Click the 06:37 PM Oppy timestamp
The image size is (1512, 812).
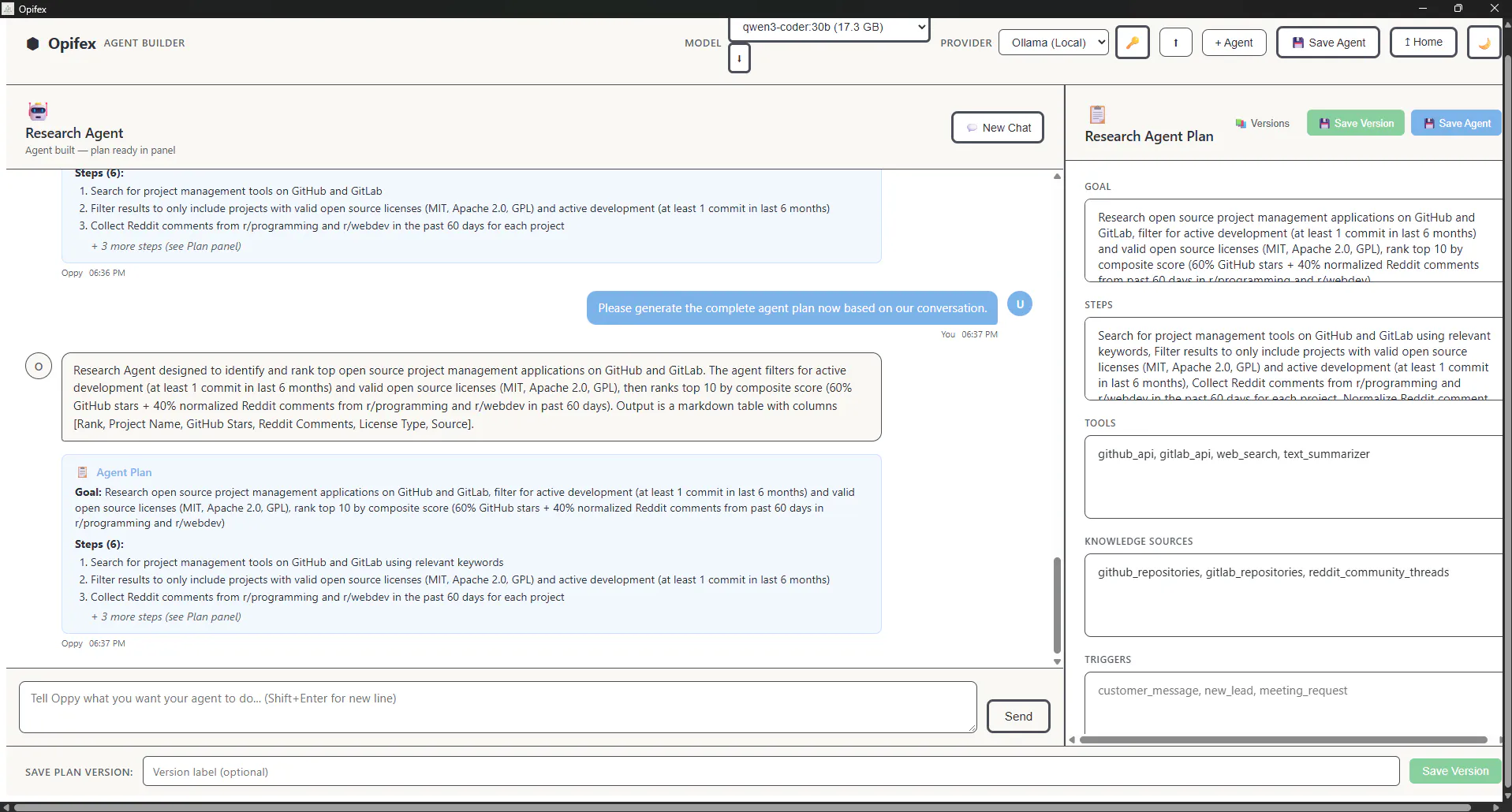[x=107, y=643]
